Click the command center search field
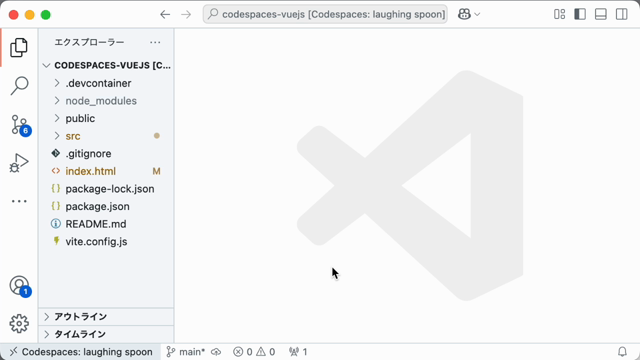The height and width of the screenshot is (360, 640). tap(325, 14)
